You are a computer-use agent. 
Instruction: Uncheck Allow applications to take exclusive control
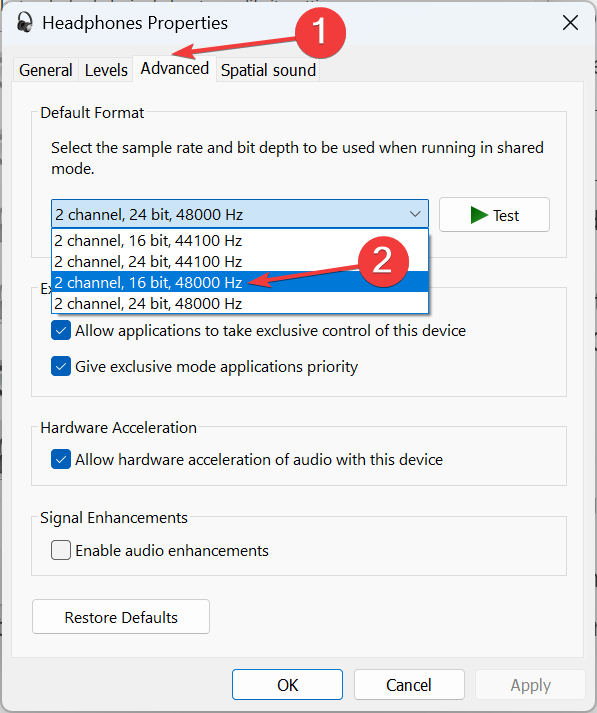[x=61, y=330]
